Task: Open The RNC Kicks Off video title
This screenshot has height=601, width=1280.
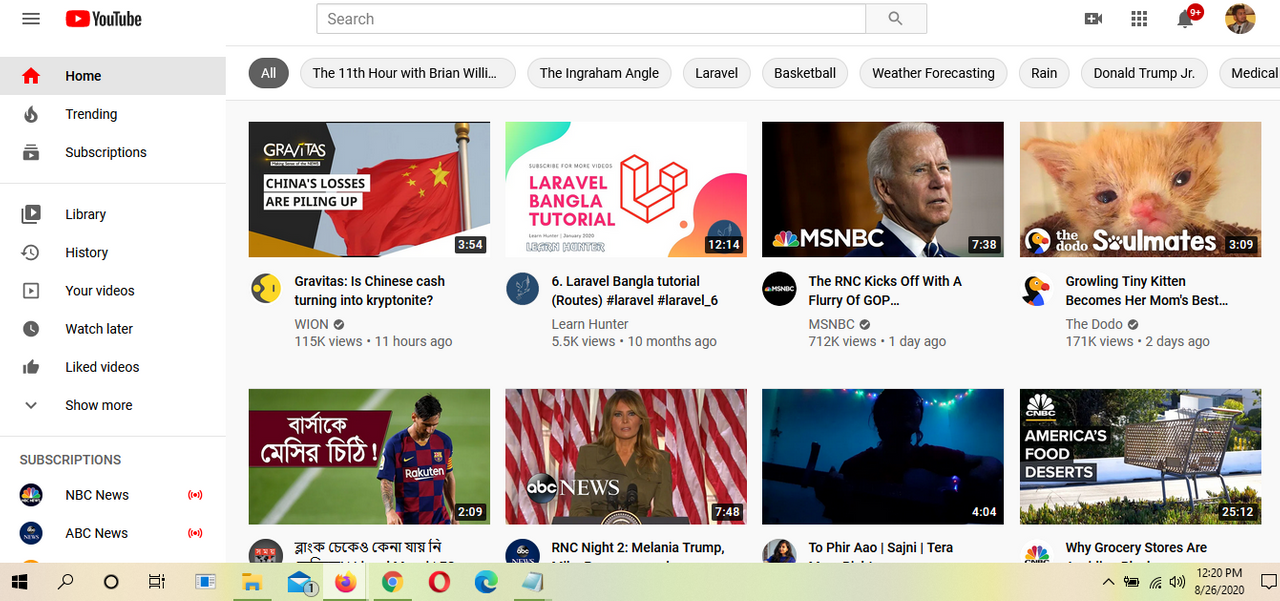Action: coord(885,291)
